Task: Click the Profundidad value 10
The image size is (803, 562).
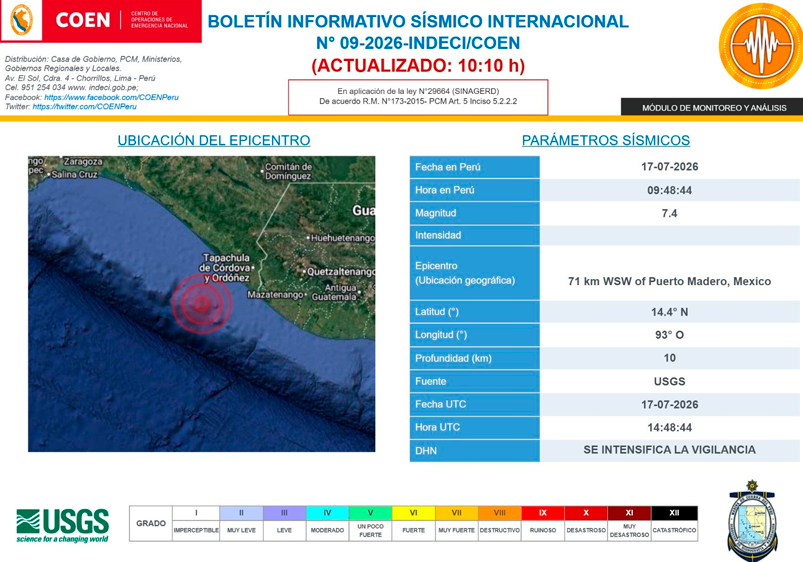Action: click(x=669, y=358)
